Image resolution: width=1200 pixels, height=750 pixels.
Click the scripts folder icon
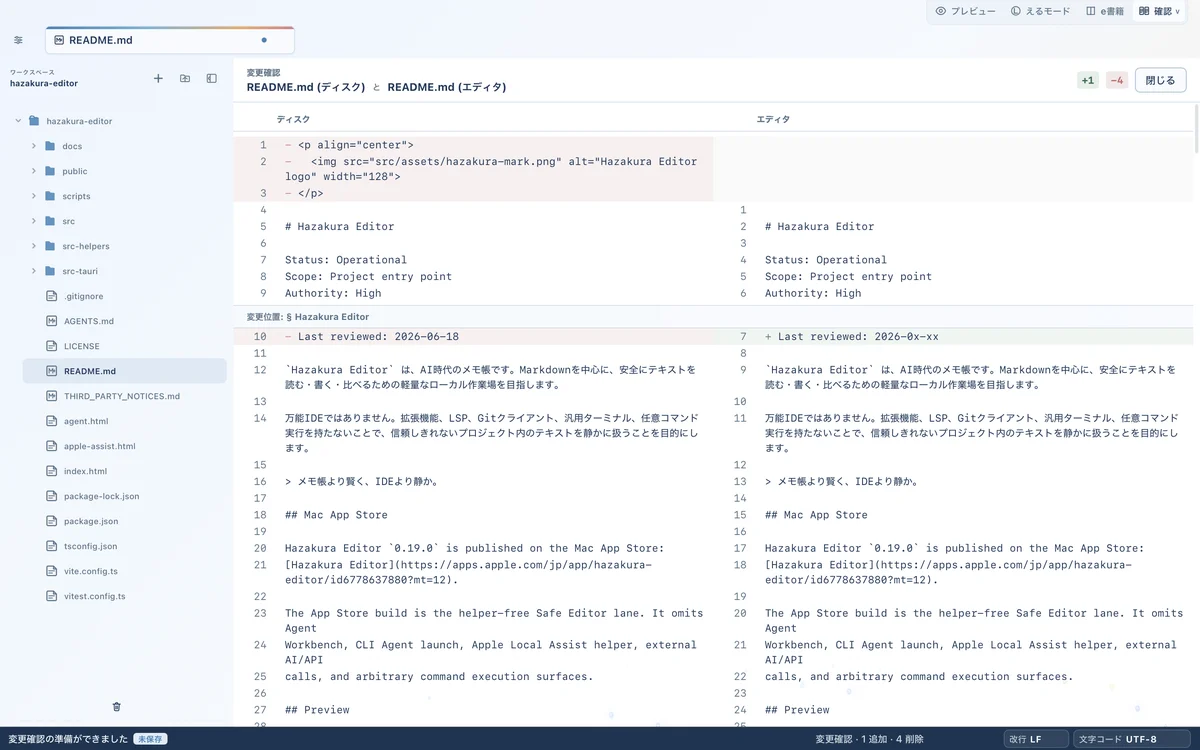50,196
